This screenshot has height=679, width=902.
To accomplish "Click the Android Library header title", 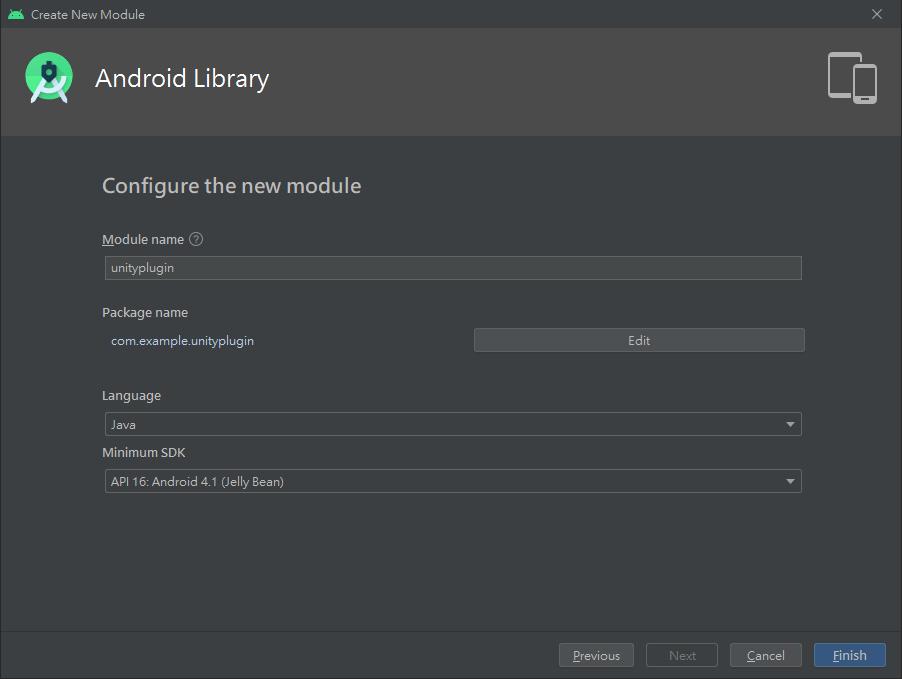I will (182, 78).
